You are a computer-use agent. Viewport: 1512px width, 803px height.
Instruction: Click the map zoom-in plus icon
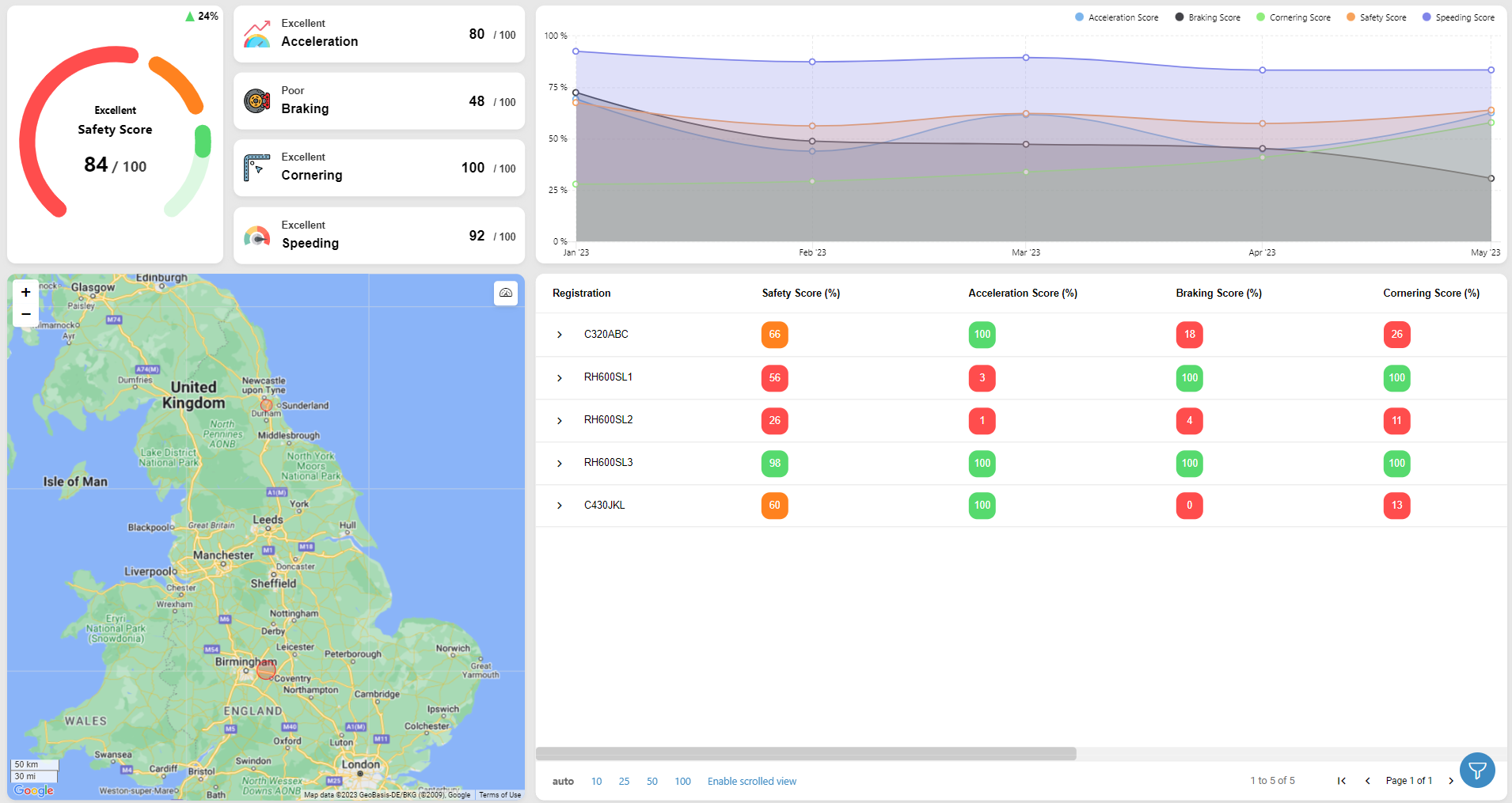coord(25,291)
